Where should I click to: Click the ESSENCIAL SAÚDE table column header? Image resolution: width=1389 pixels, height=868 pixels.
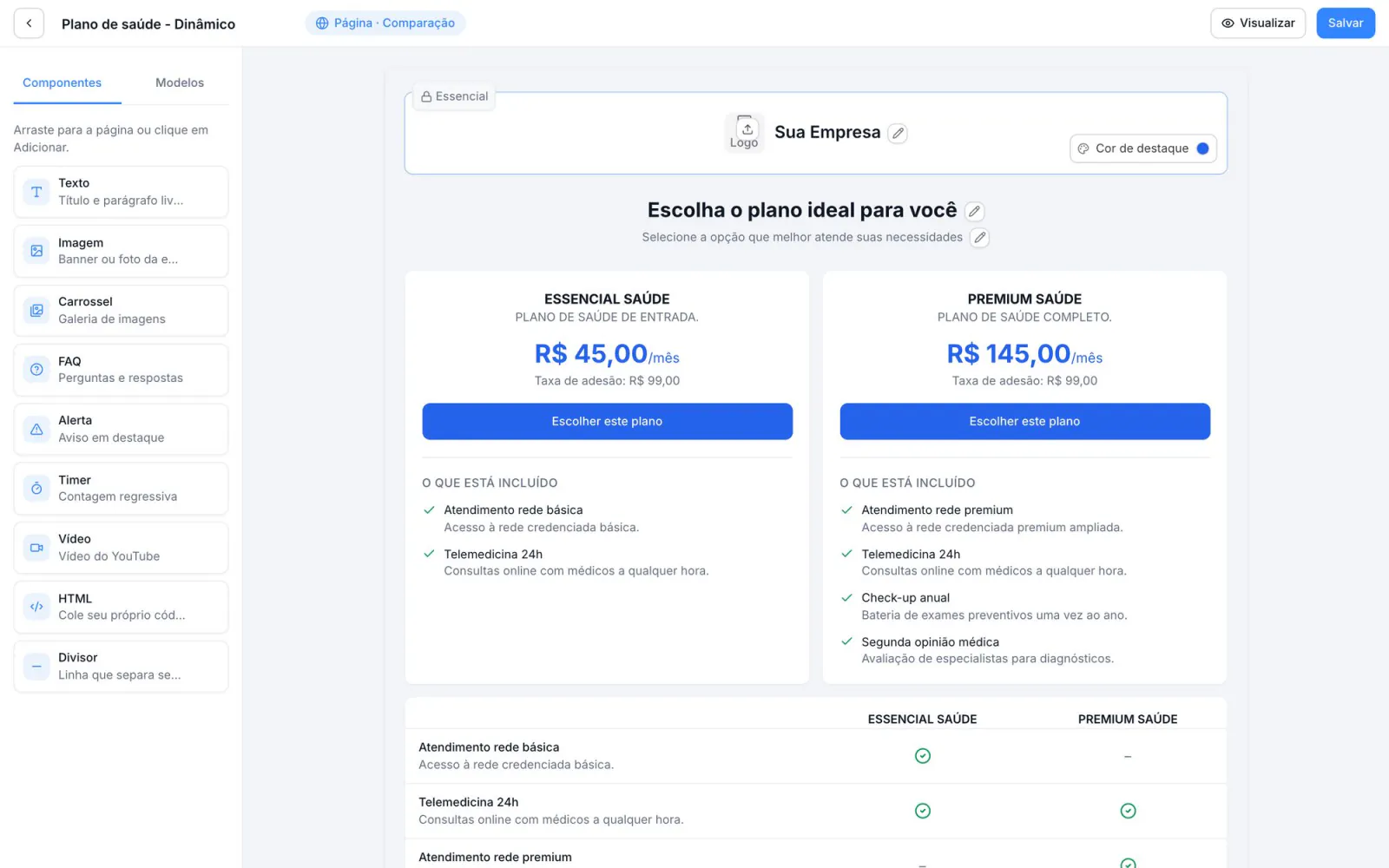(x=922, y=720)
